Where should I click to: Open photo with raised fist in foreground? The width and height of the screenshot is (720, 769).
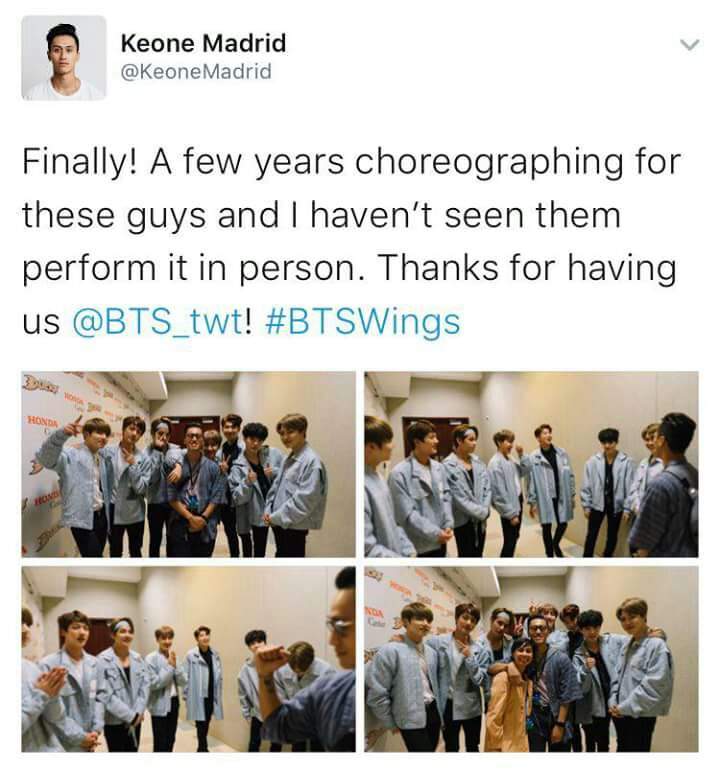click(x=188, y=659)
